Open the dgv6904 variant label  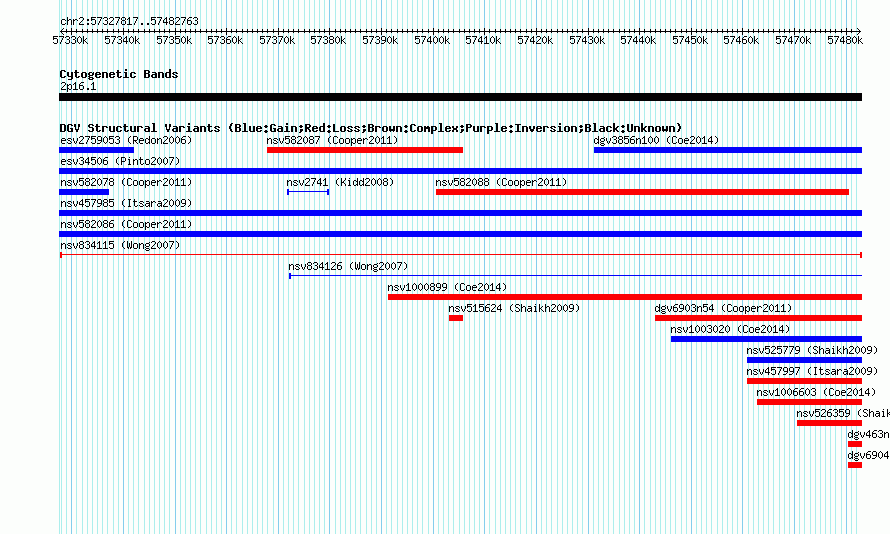pos(868,455)
